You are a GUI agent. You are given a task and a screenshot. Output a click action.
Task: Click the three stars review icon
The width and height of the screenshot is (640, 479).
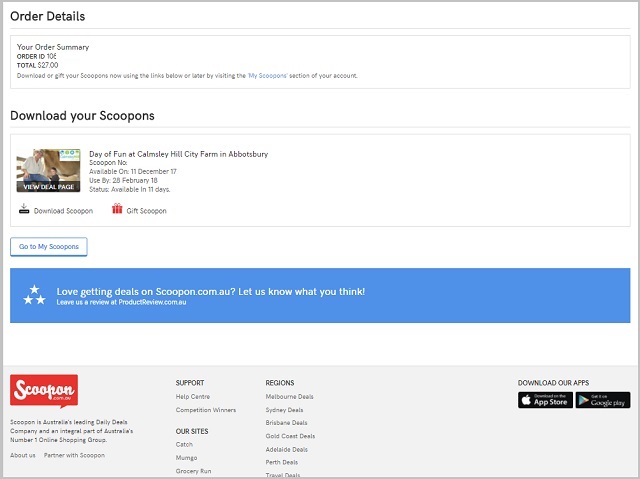(x=34, y=295)
